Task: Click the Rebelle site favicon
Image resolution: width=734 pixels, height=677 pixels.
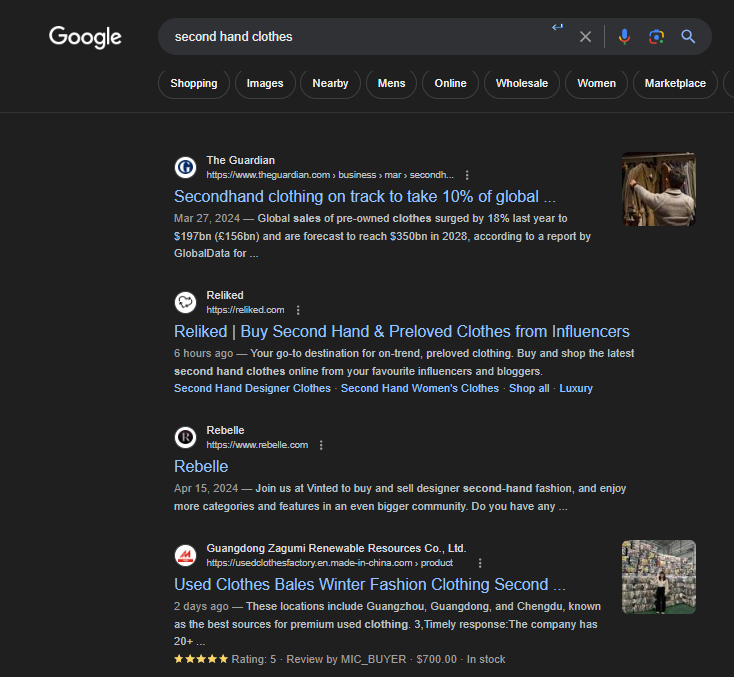Action: 185,437
